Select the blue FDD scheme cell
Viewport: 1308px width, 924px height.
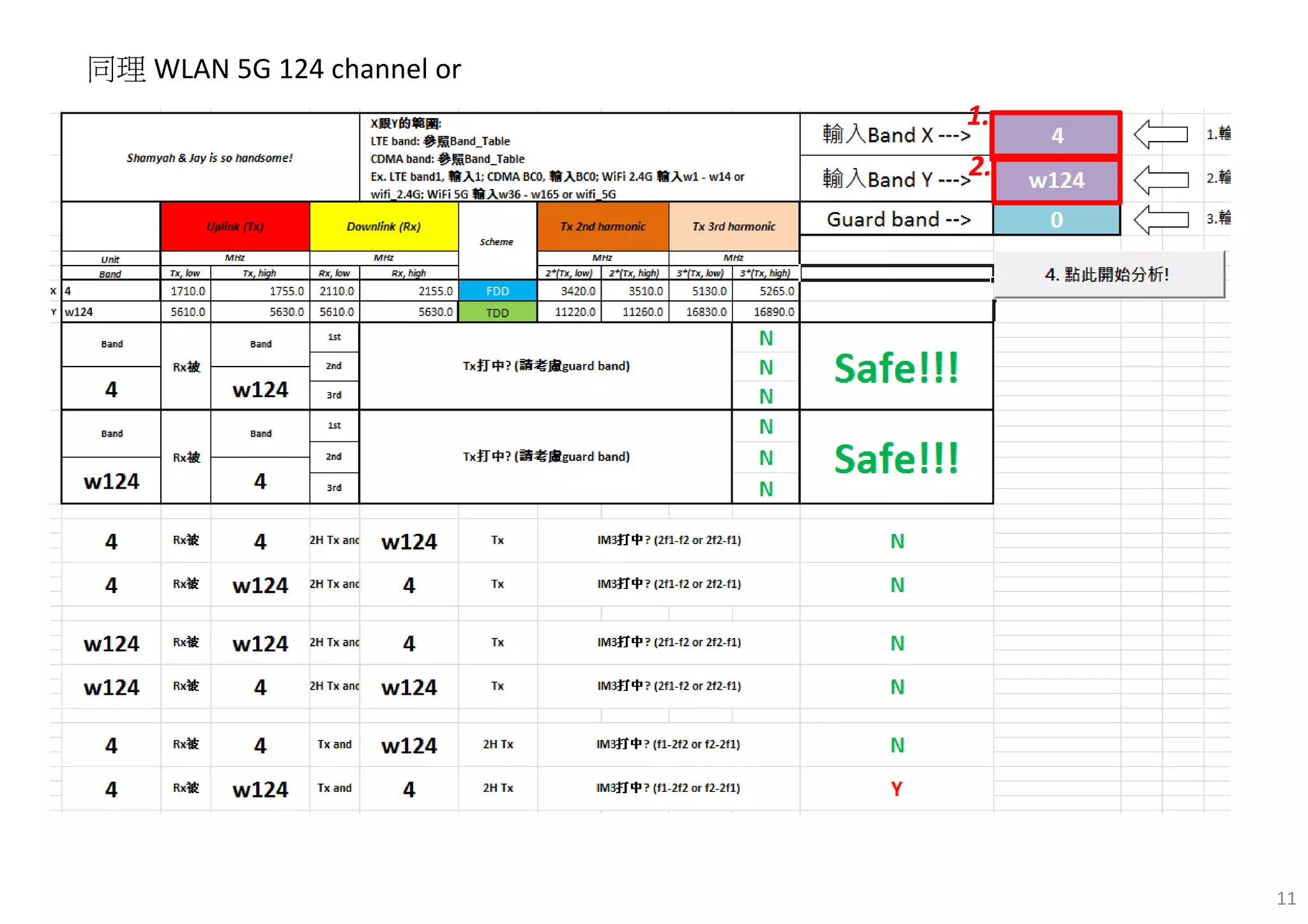[498, 291]
